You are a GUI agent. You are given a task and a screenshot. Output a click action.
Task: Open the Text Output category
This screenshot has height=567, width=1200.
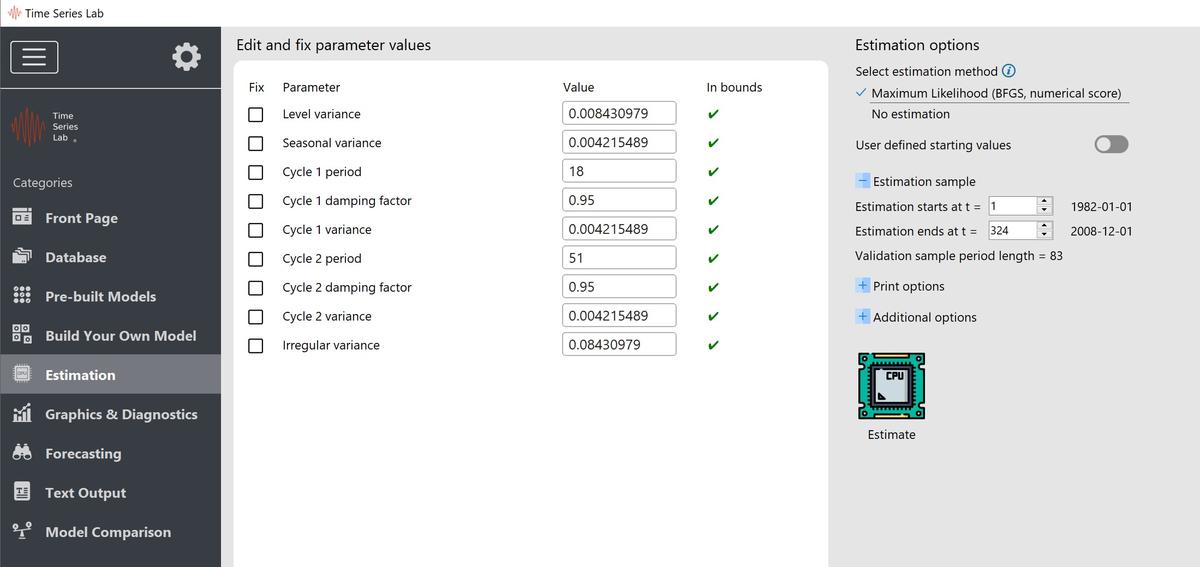click(85, 492)
